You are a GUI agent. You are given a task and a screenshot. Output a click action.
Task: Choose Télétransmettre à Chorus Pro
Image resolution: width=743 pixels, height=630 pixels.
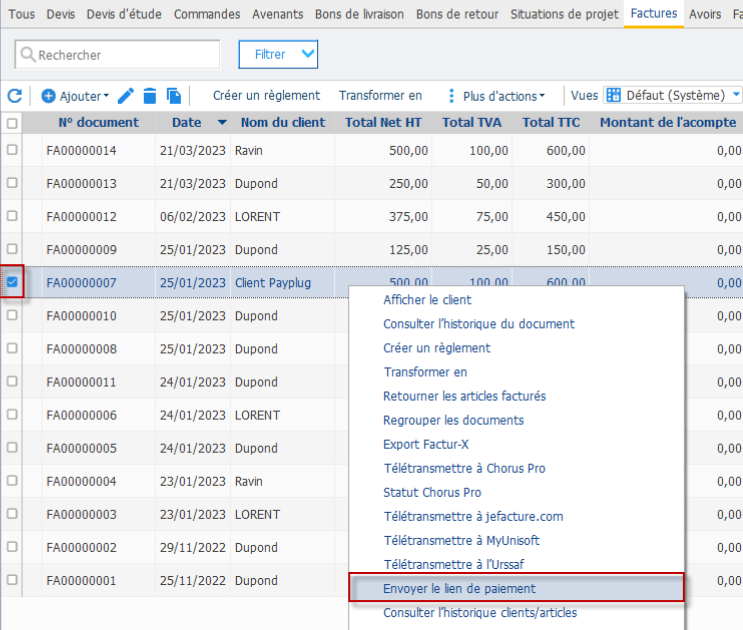[x=464, y=468]
